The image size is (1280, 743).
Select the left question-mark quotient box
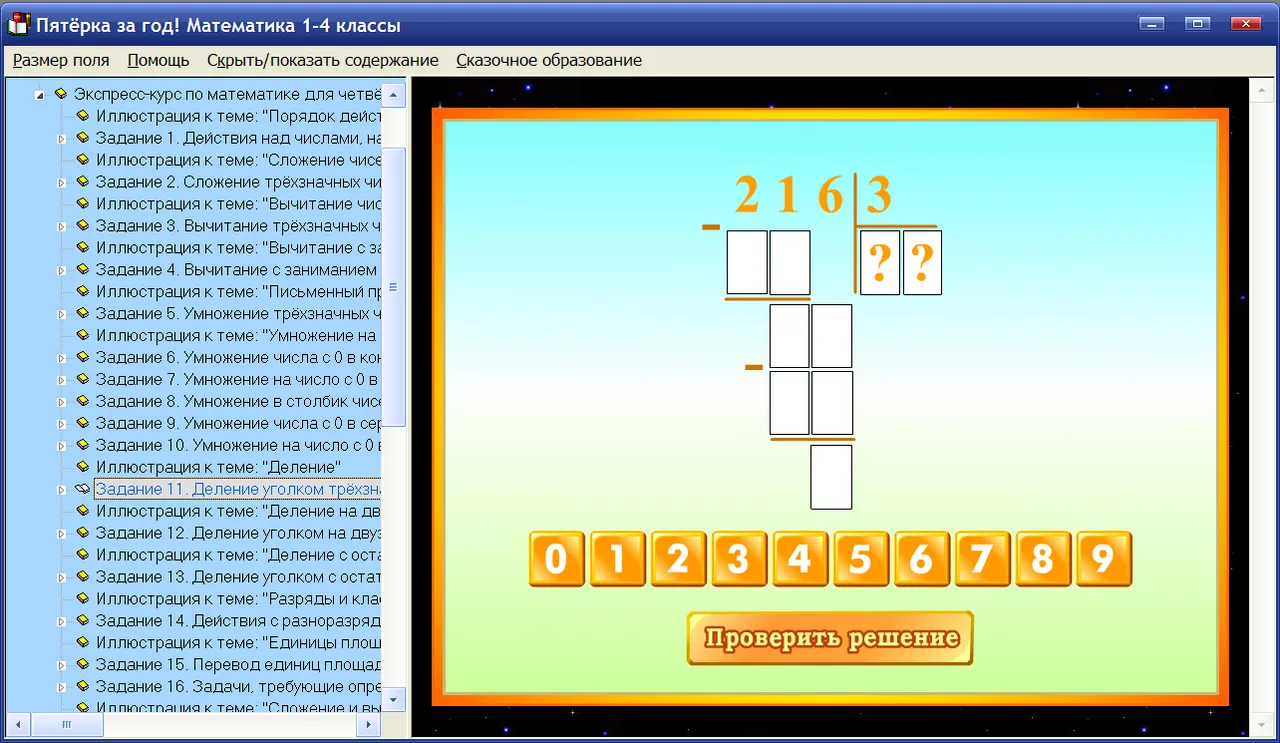coord(880,262)
